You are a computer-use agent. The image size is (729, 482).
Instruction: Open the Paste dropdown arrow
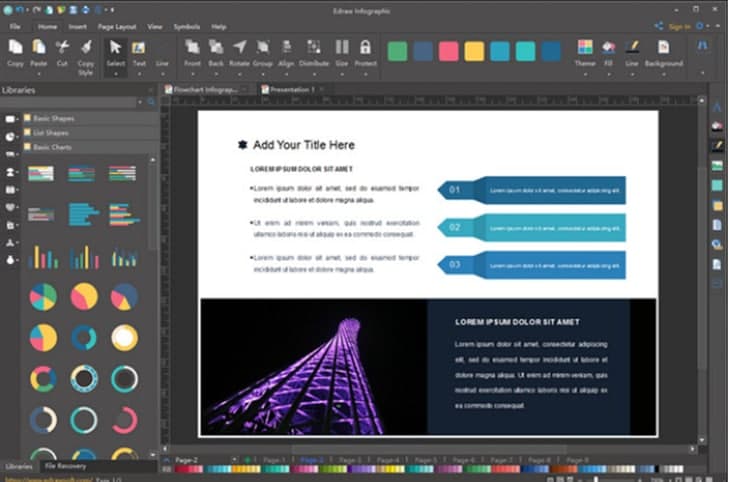click(x=39, y=74)
